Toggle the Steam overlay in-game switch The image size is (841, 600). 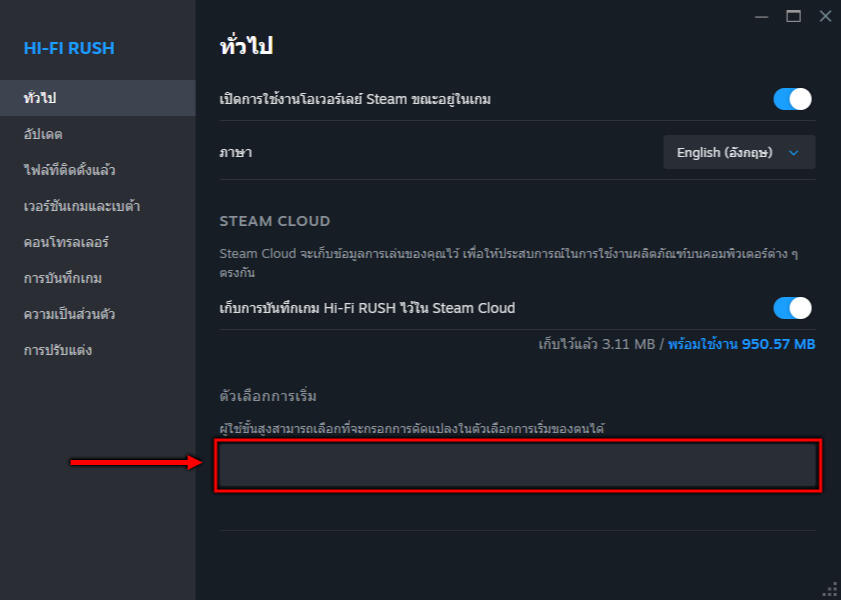792,99
